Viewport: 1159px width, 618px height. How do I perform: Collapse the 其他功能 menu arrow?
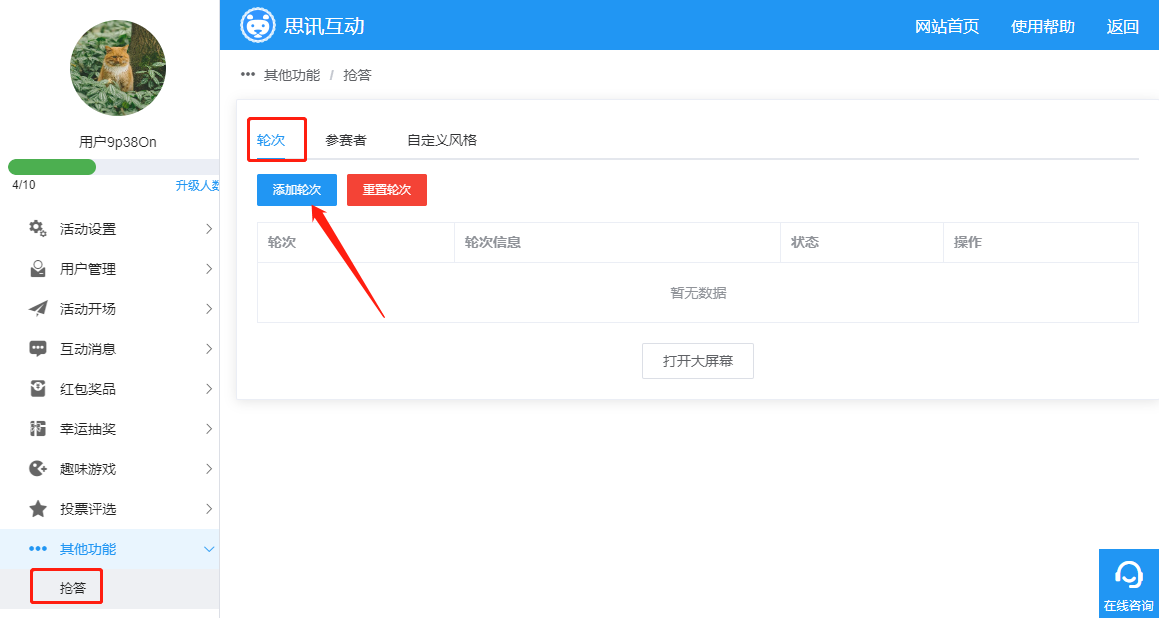209,549
